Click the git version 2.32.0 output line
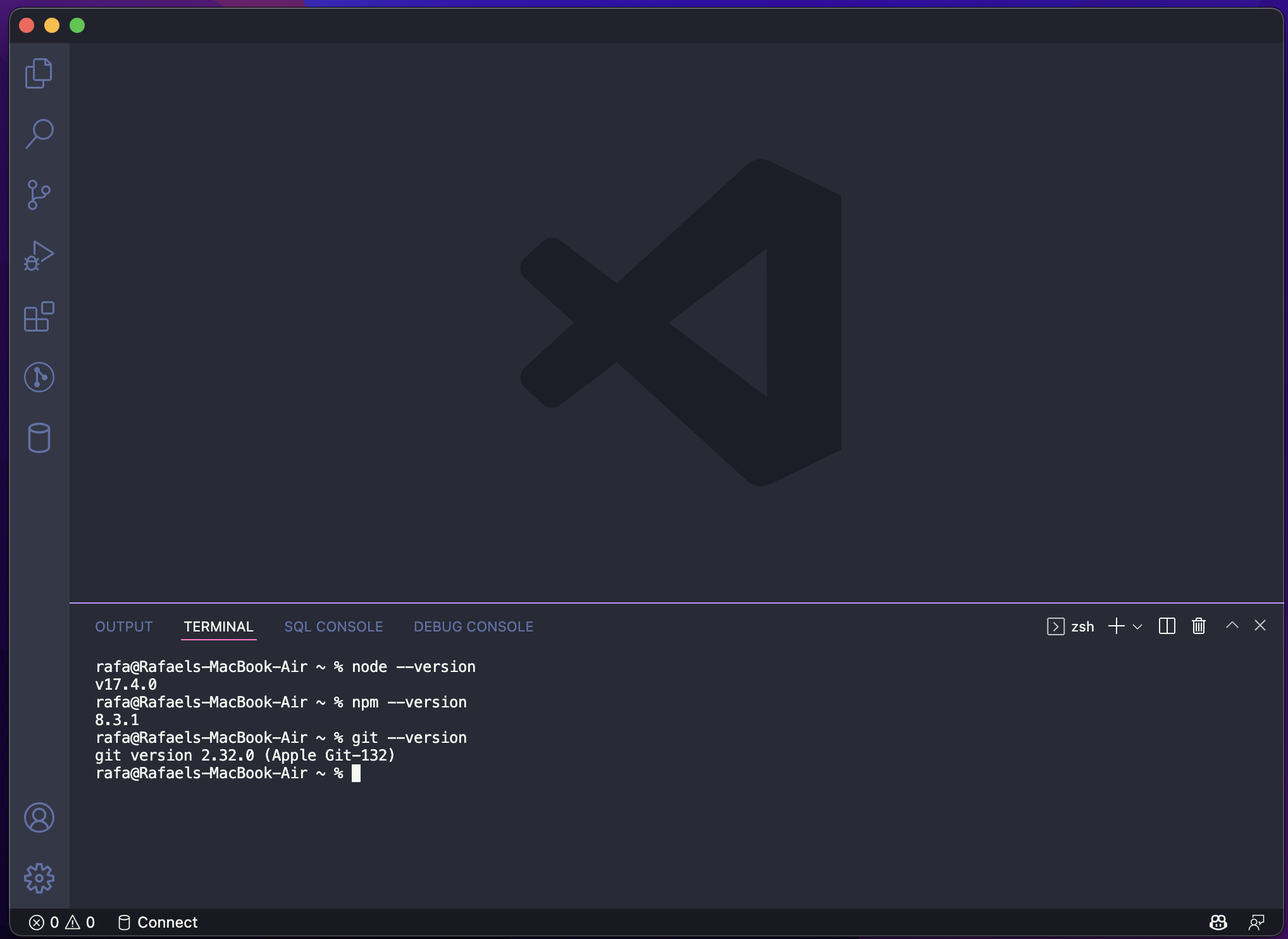This screenshot has width=1288, height=939. pyautogui.click(x=245, y=756)
